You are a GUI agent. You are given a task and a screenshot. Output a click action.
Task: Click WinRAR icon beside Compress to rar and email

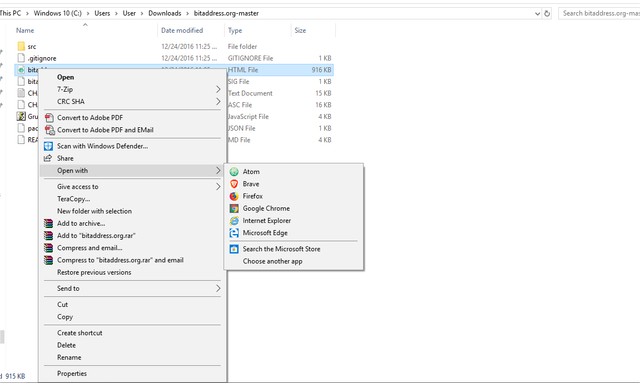point(49,260)
